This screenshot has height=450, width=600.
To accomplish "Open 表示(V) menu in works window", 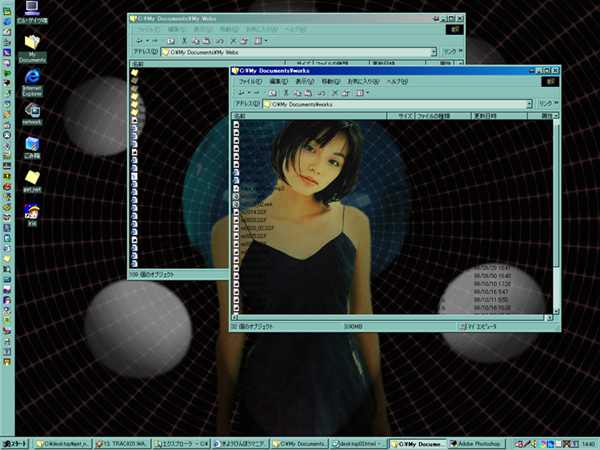I will [x=305, y=82].
